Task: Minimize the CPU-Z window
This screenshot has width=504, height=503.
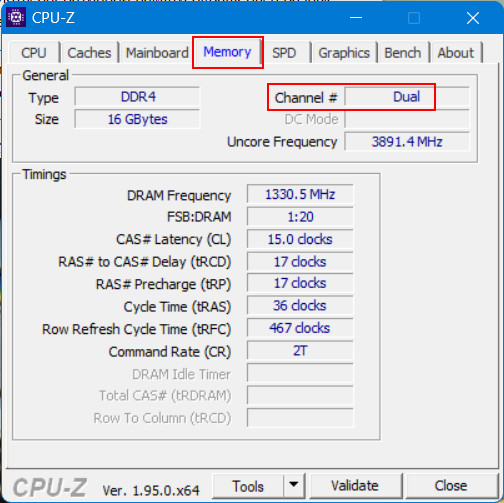Action: [356, 18]
